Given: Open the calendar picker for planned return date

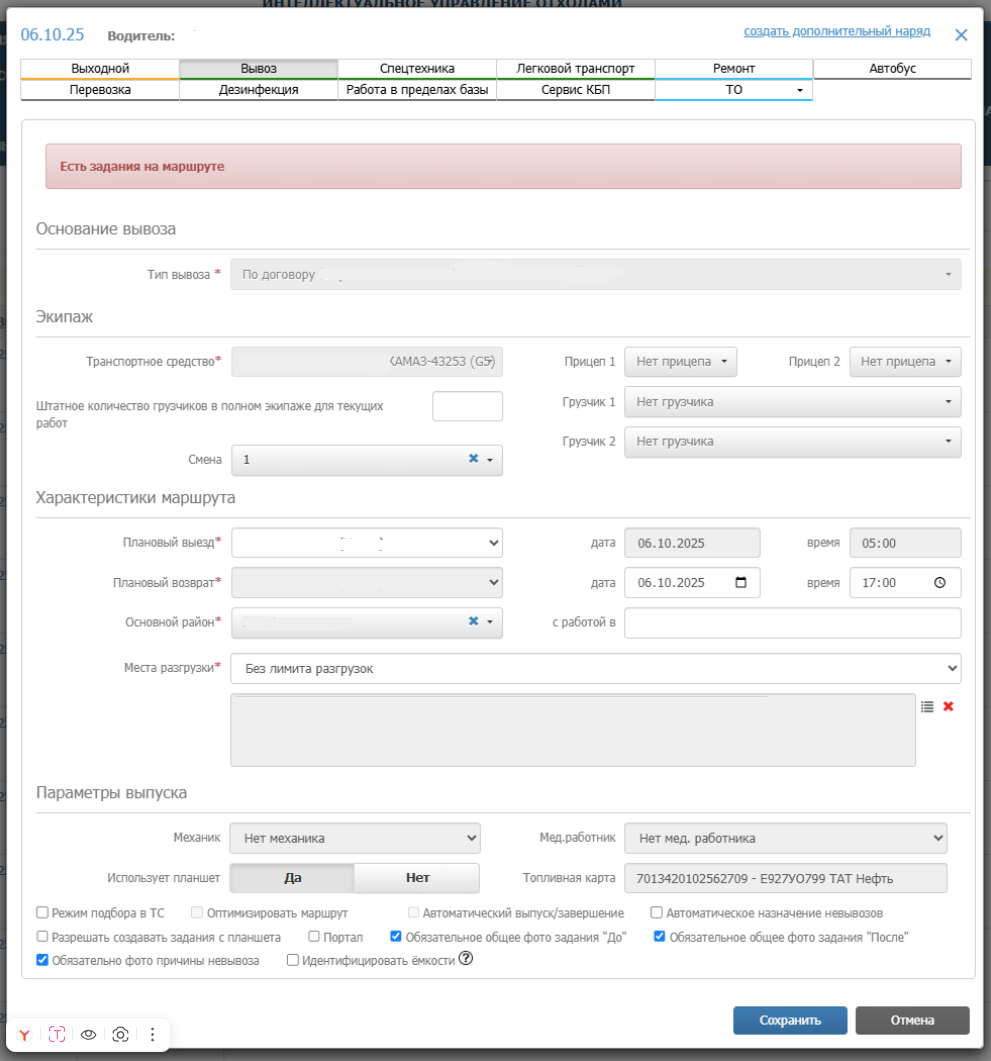Looking at the screenshot, I should (x=740, y=583).
